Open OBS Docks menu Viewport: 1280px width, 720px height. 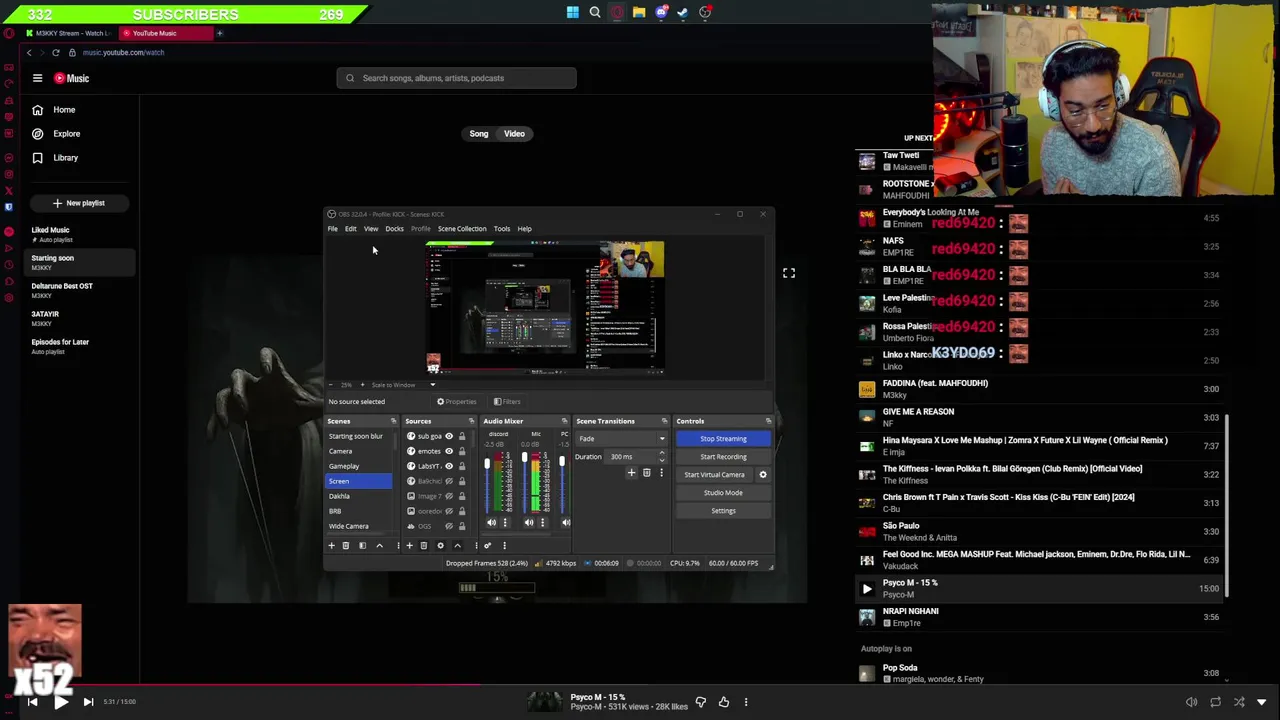tap(395, 229)
